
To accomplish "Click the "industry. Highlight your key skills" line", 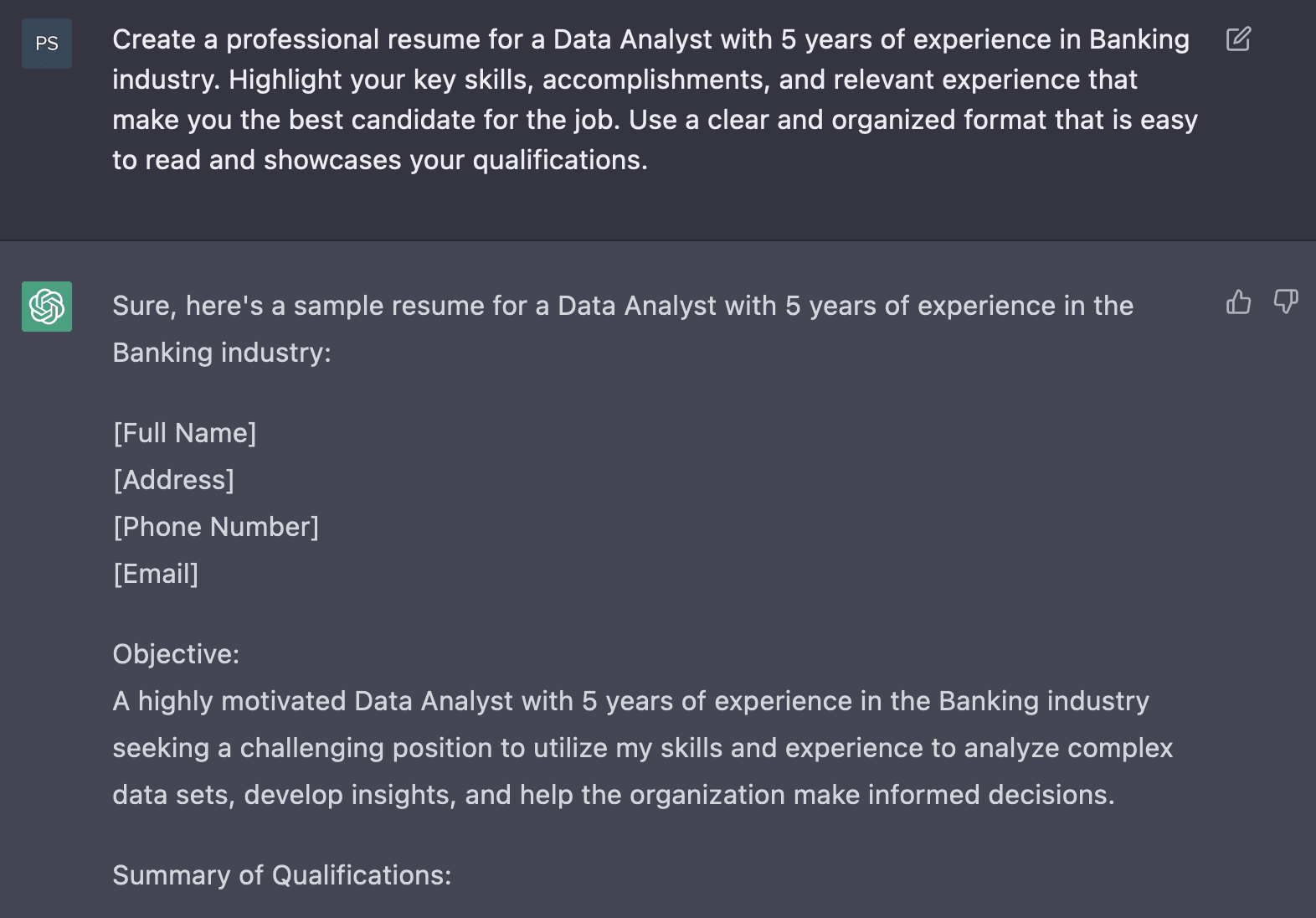I will 625,80.
